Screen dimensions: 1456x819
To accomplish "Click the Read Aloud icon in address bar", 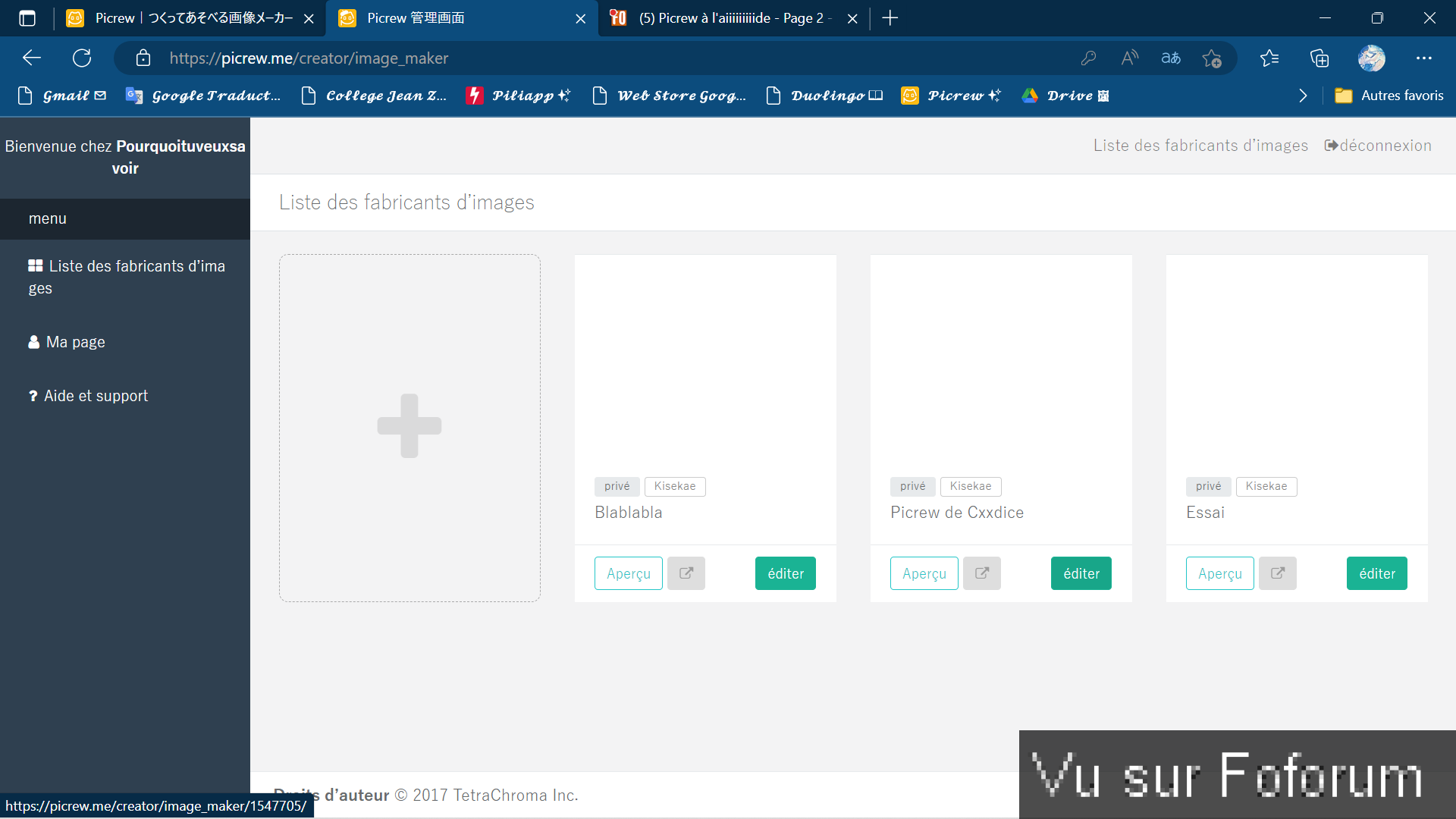I will coord(1130,58).
